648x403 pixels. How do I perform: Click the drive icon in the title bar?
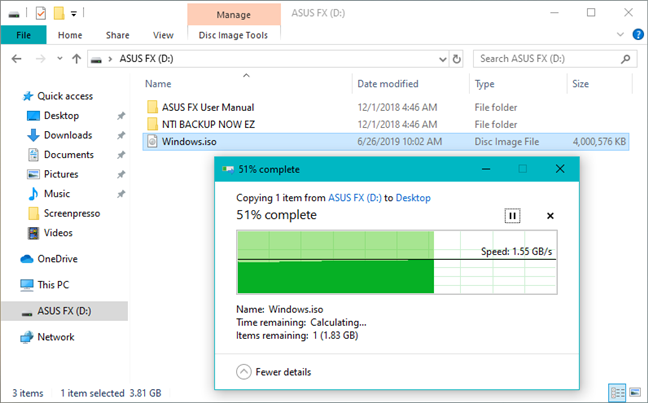pyautogui.click(x=14, y=14)
